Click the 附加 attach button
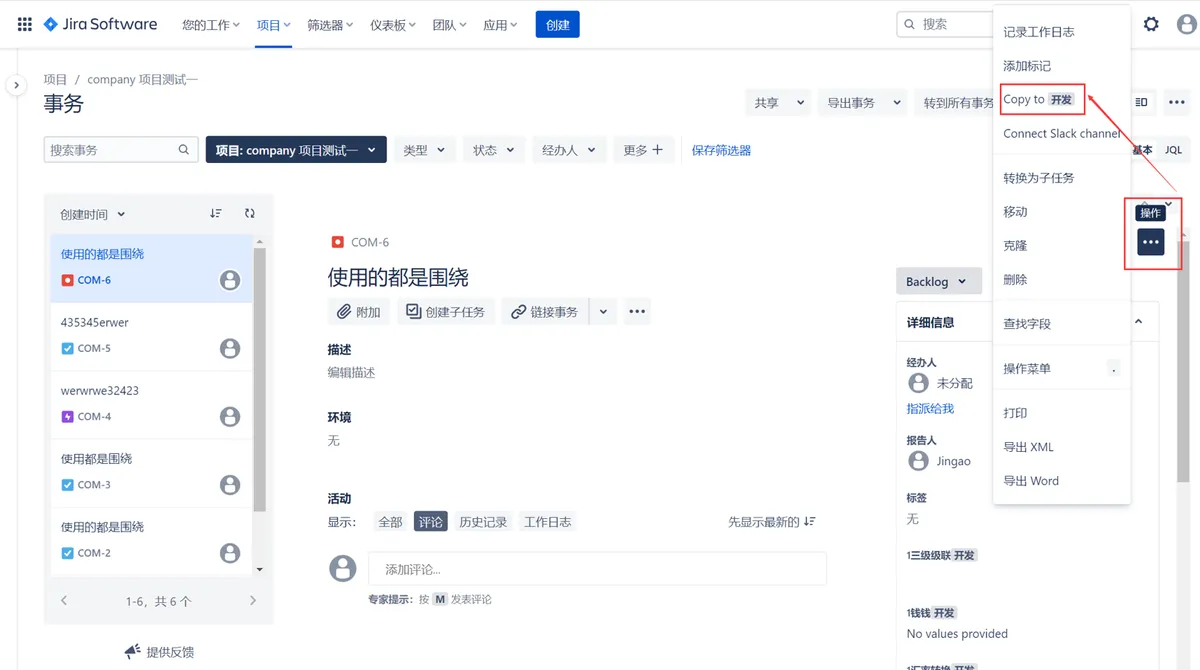 (359, 312)
